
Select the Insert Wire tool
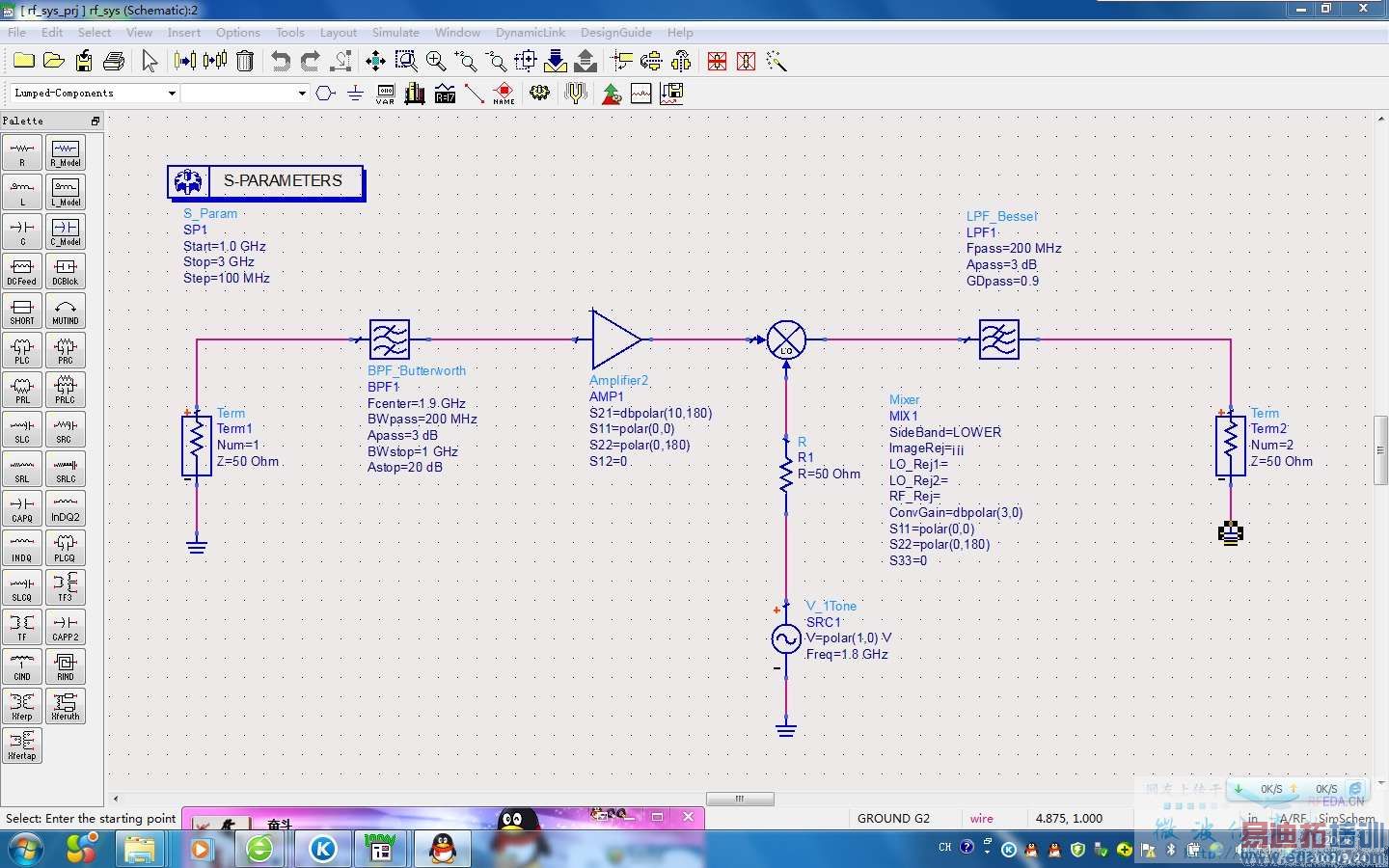(x=474, y=94)
